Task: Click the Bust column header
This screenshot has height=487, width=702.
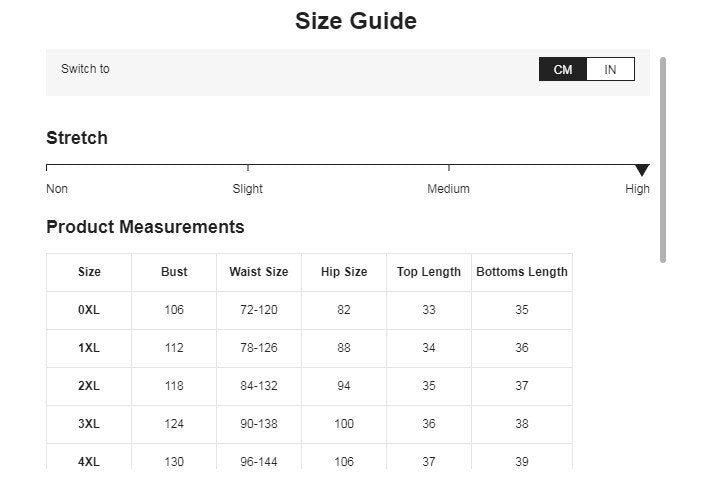Action: 174,272
